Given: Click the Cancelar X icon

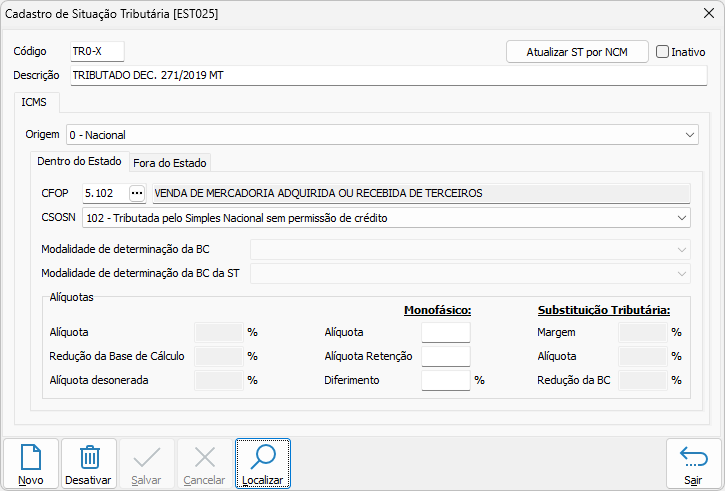Looking at the screenshot, I should [204, 457].
